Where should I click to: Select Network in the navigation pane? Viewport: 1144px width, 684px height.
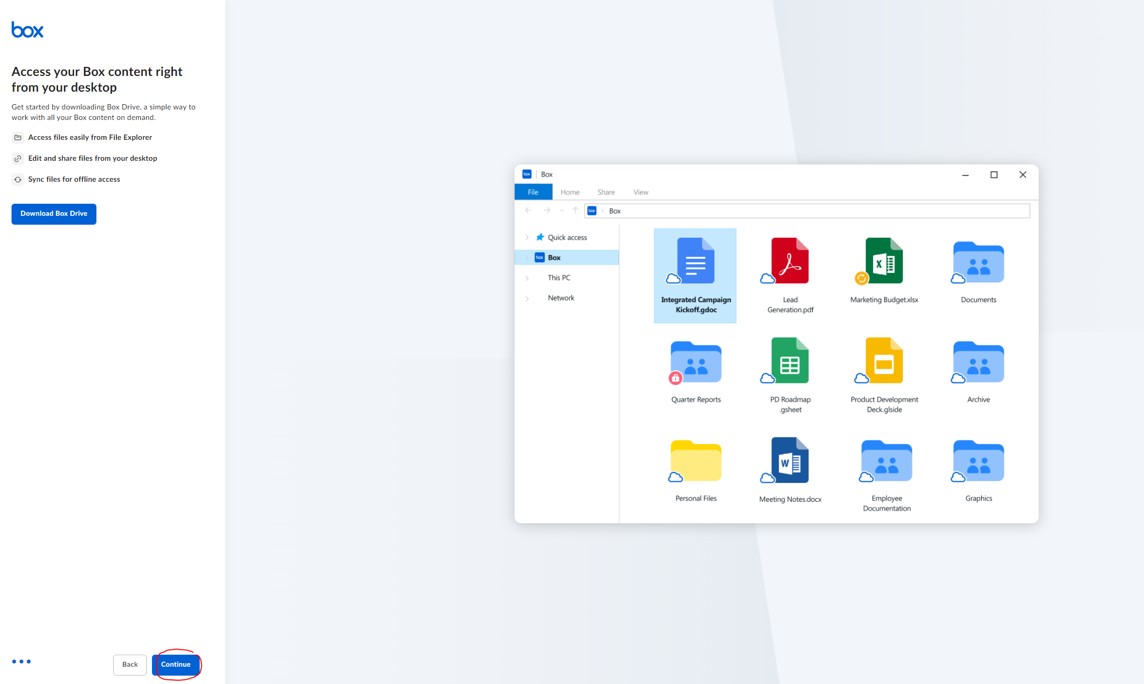pos(561,298)
